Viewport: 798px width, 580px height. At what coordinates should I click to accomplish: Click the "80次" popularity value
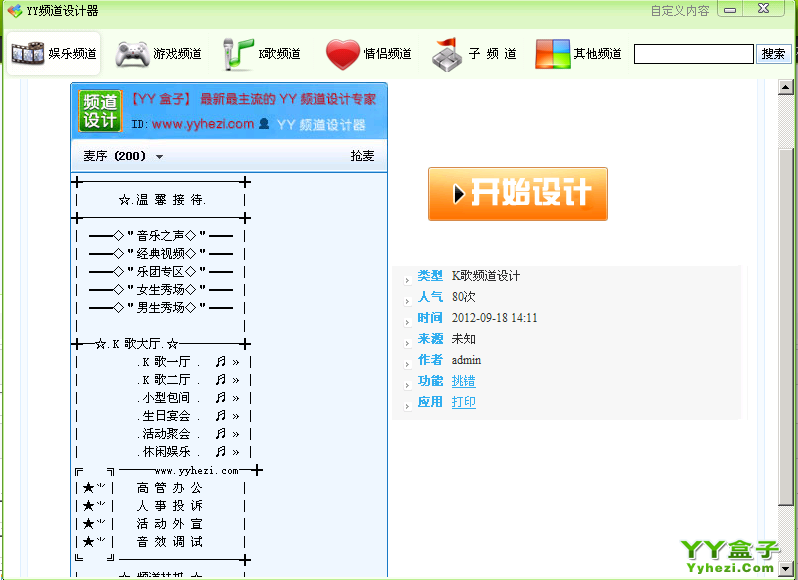(x=464, y=297)
